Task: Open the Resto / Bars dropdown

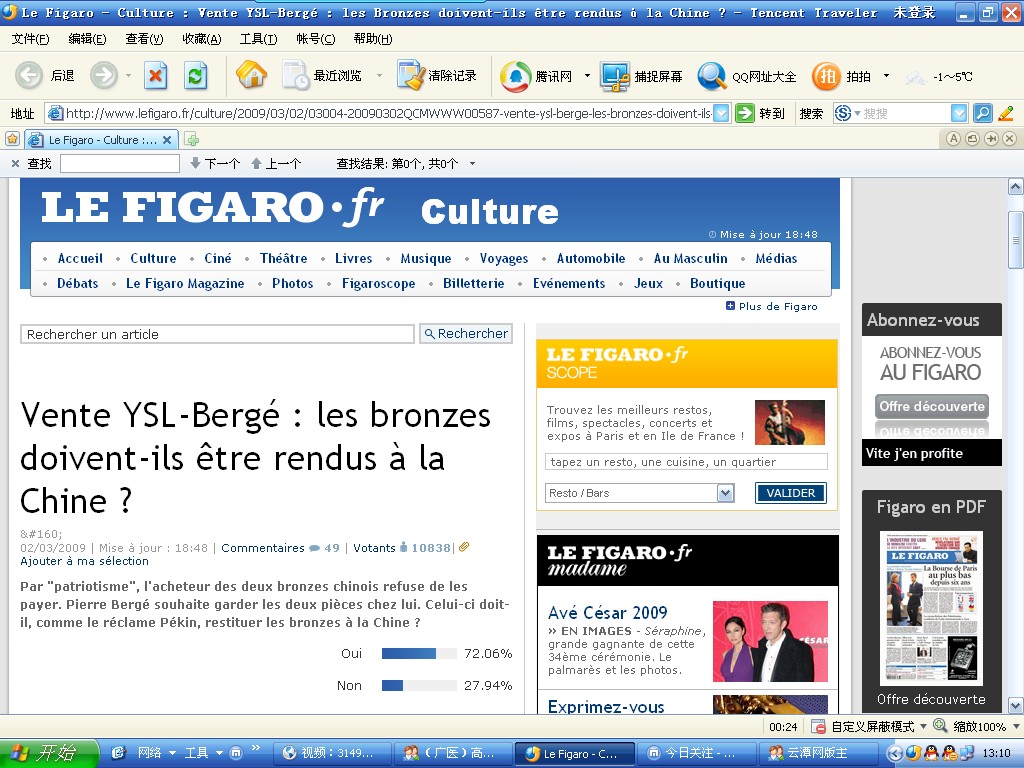Action: point(726,493)
